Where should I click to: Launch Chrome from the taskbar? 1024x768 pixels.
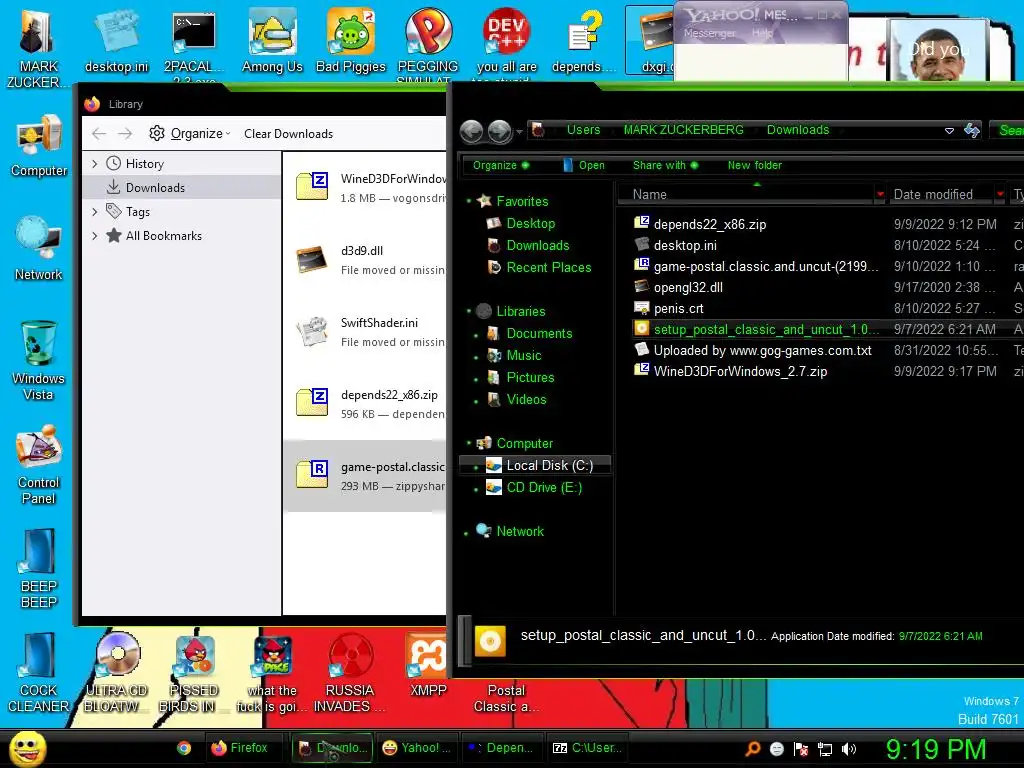pyautogui.click(x=184, y=748)
